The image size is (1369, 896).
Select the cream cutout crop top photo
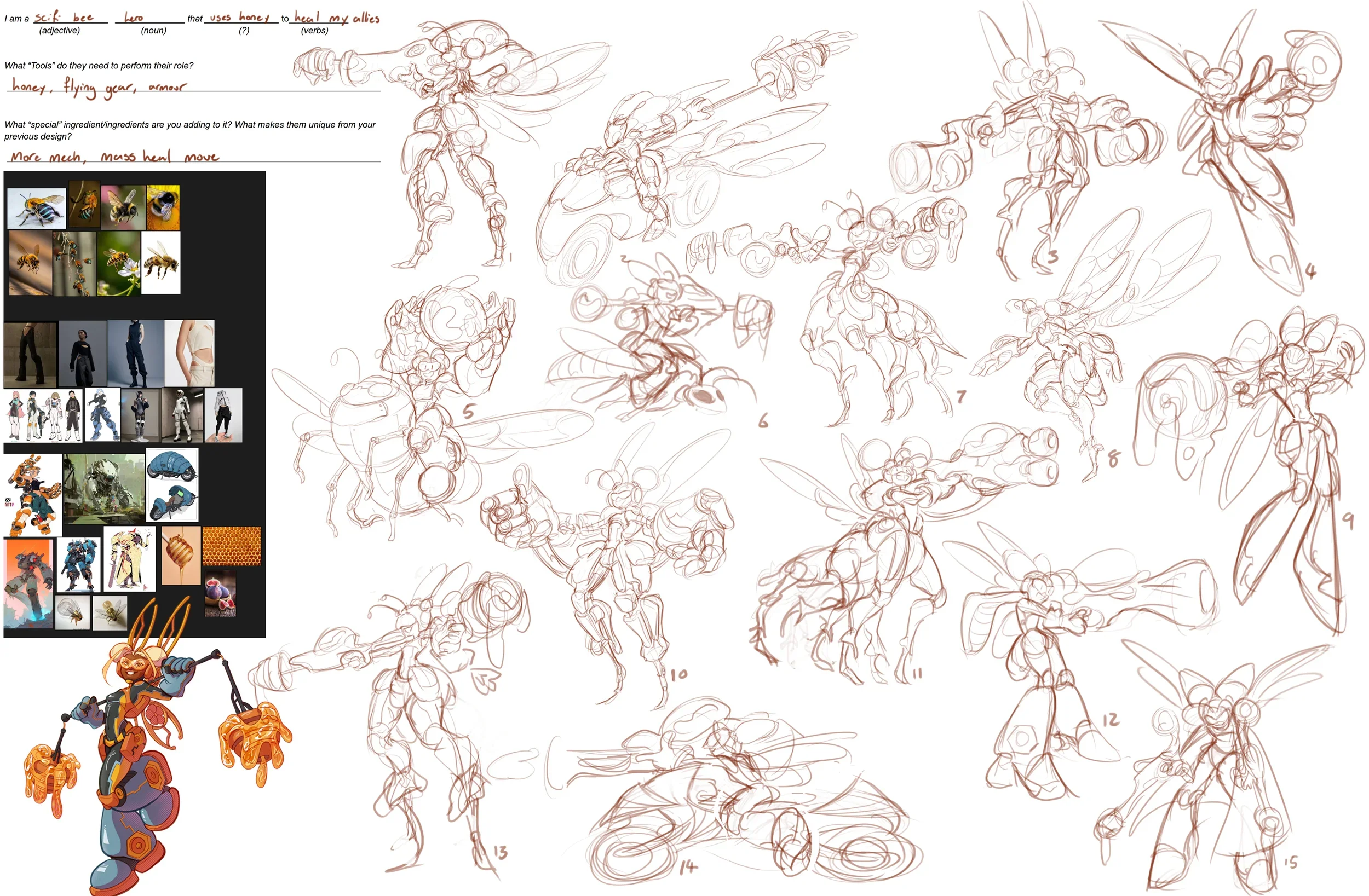[x=189, y=352]
